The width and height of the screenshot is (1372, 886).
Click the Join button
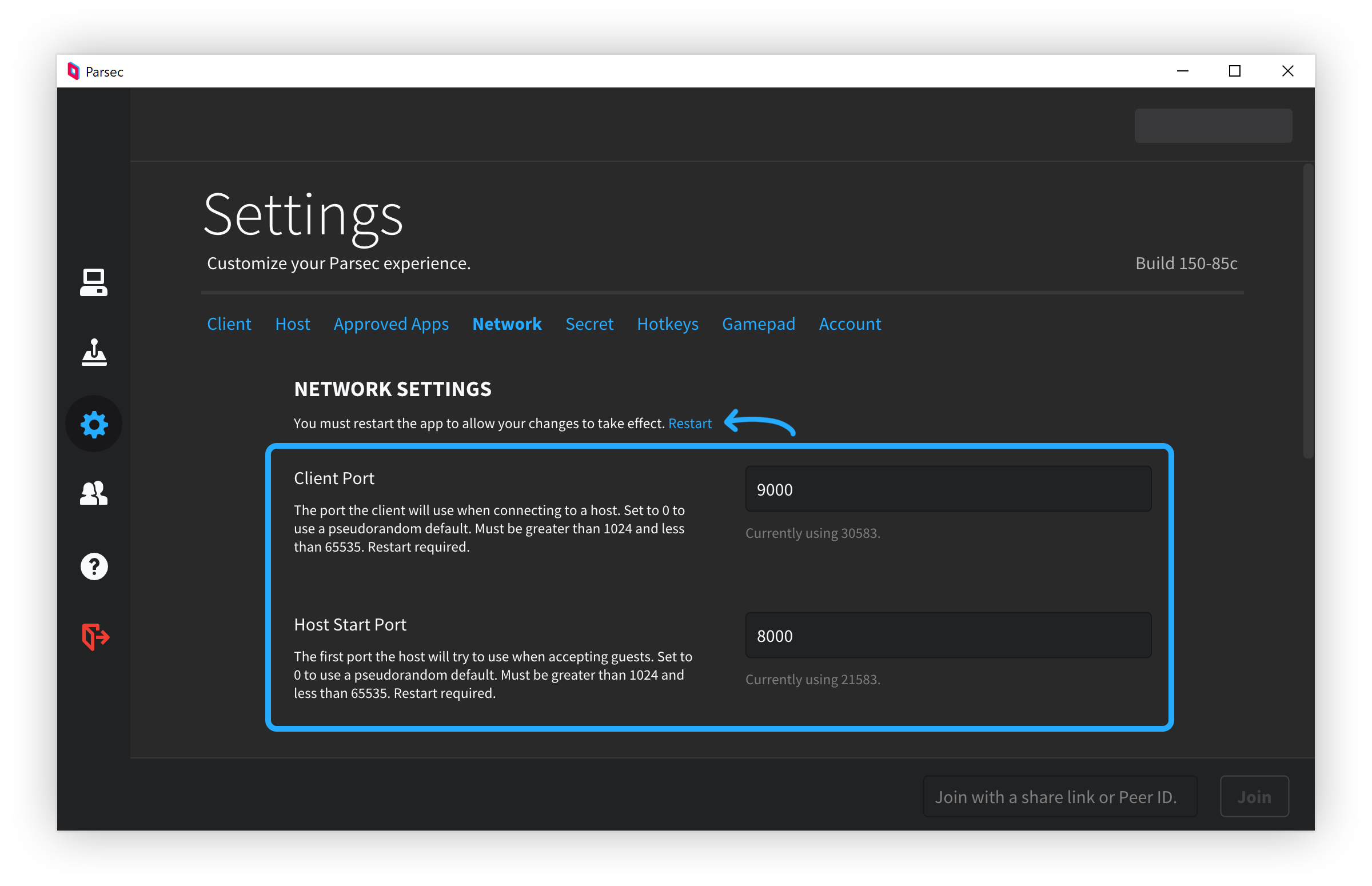(x=1254, y=796)
